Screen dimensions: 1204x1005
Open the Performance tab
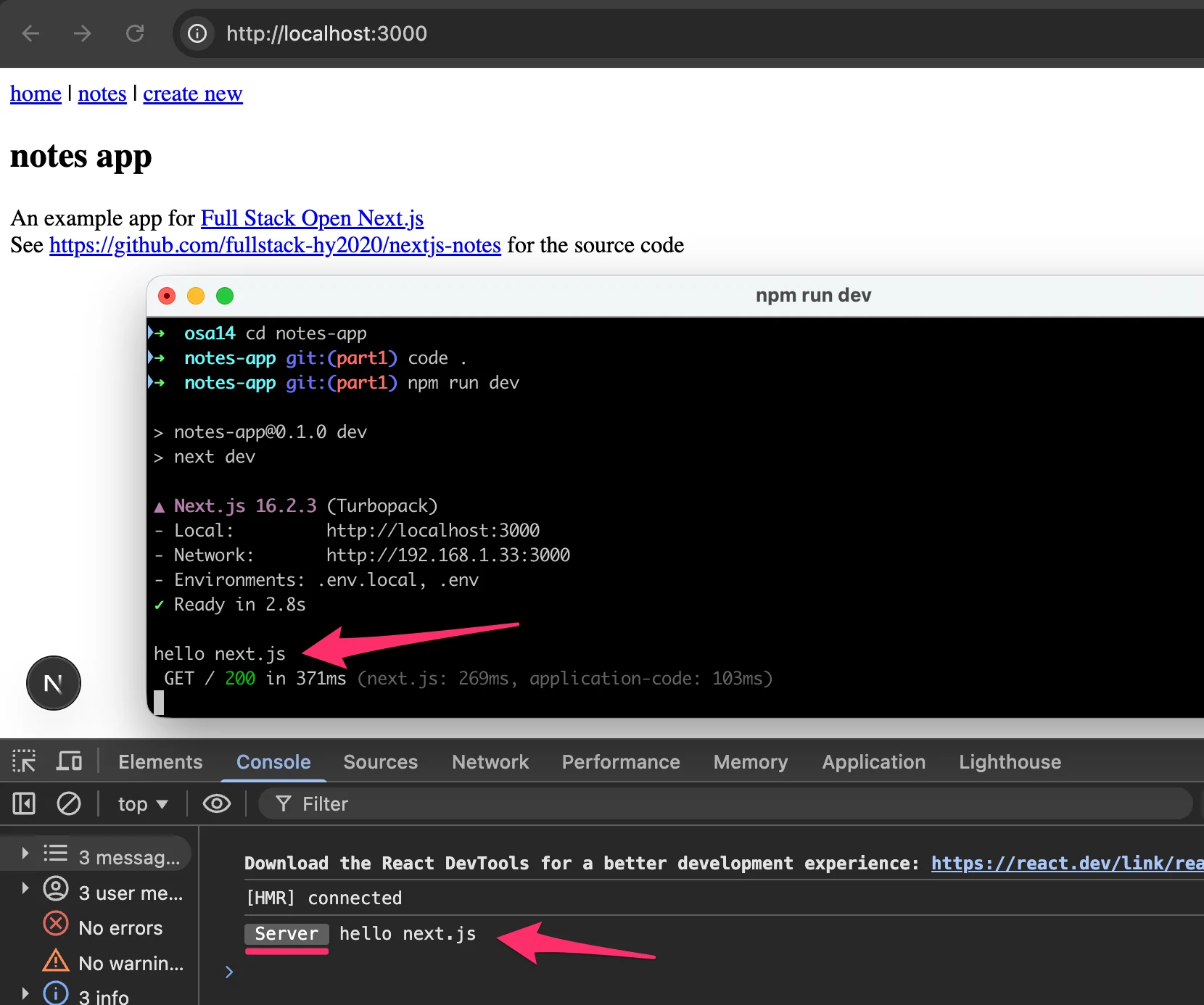coord(621,761)
